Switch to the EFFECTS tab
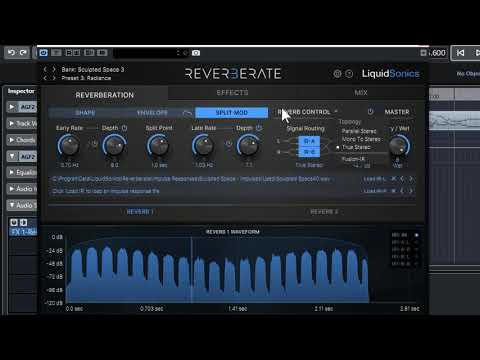 click(x=232, y=93)
